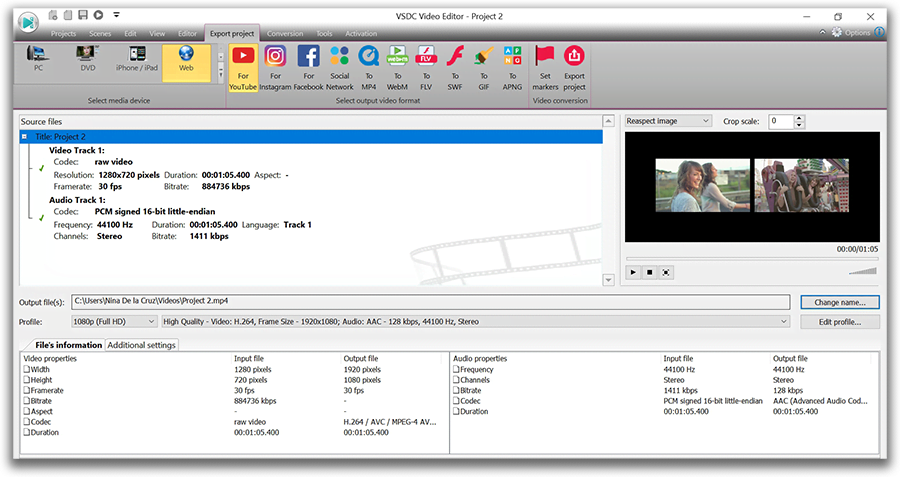Select the DVD media device icon
This screenshot has height=477, width=900.
87,59
